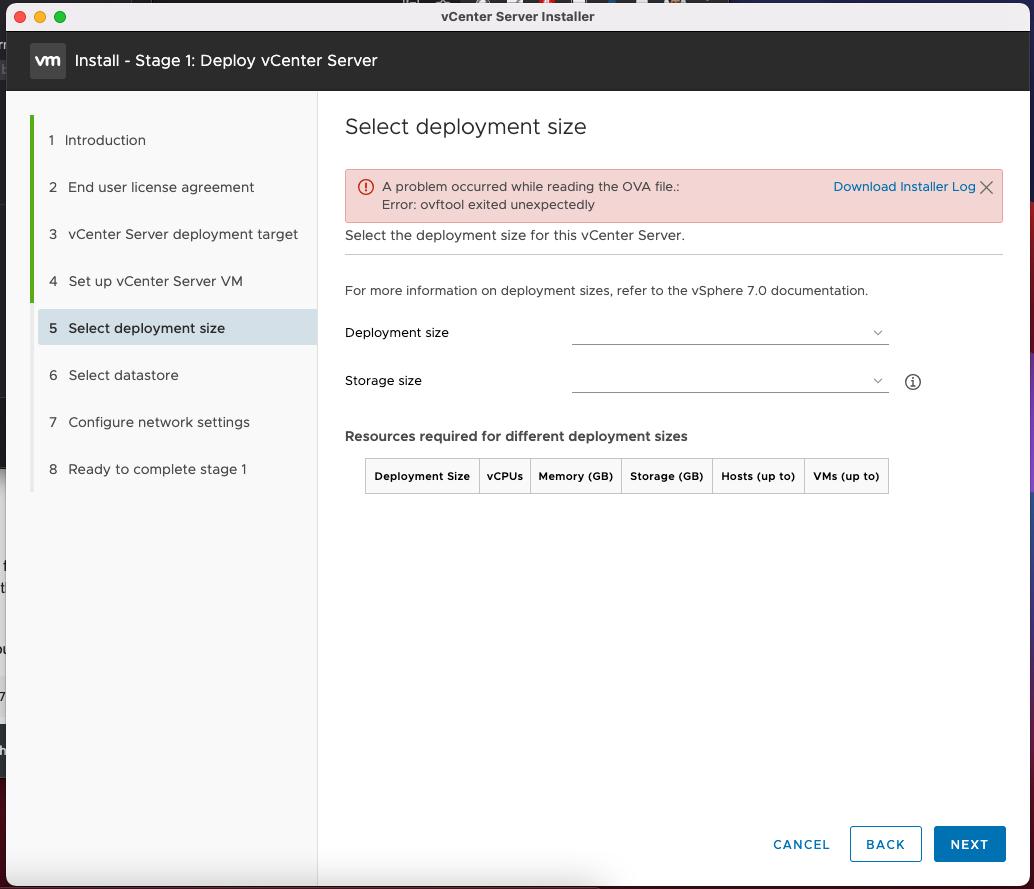This screenshot has width=1034, height=889.
Task: Click the VM logo in the header
Action: tap(47, 60)
